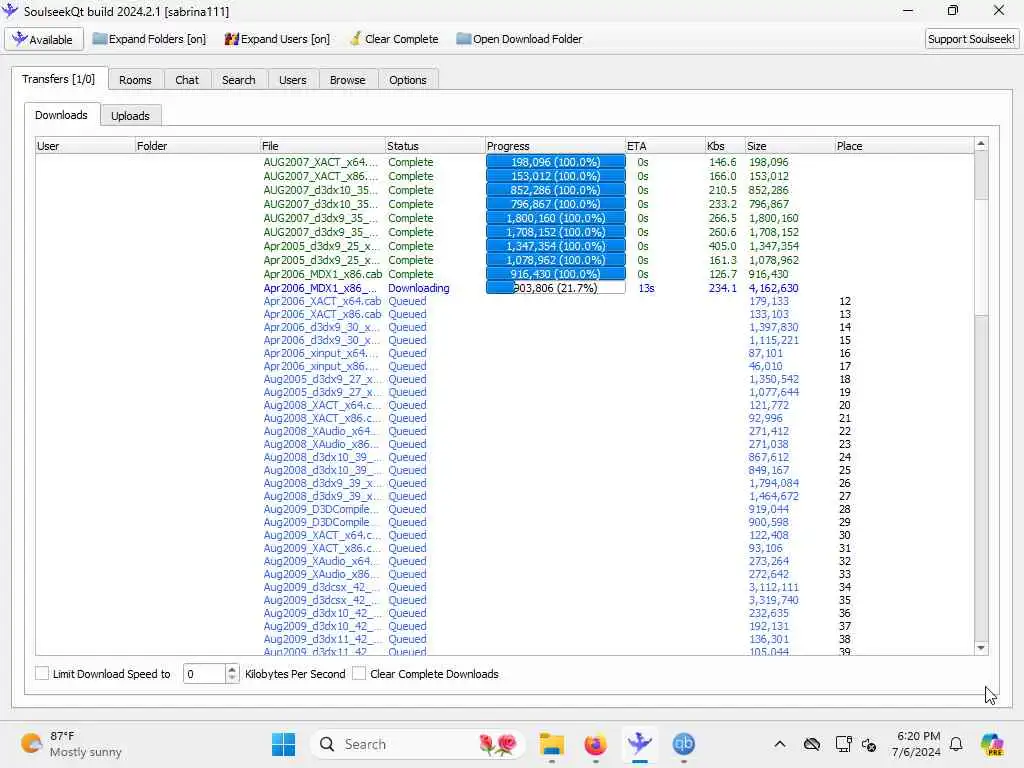Screen dimensions: 1024x768
Task: Select the queued row at place 22
Action: [x=504, y=431]
